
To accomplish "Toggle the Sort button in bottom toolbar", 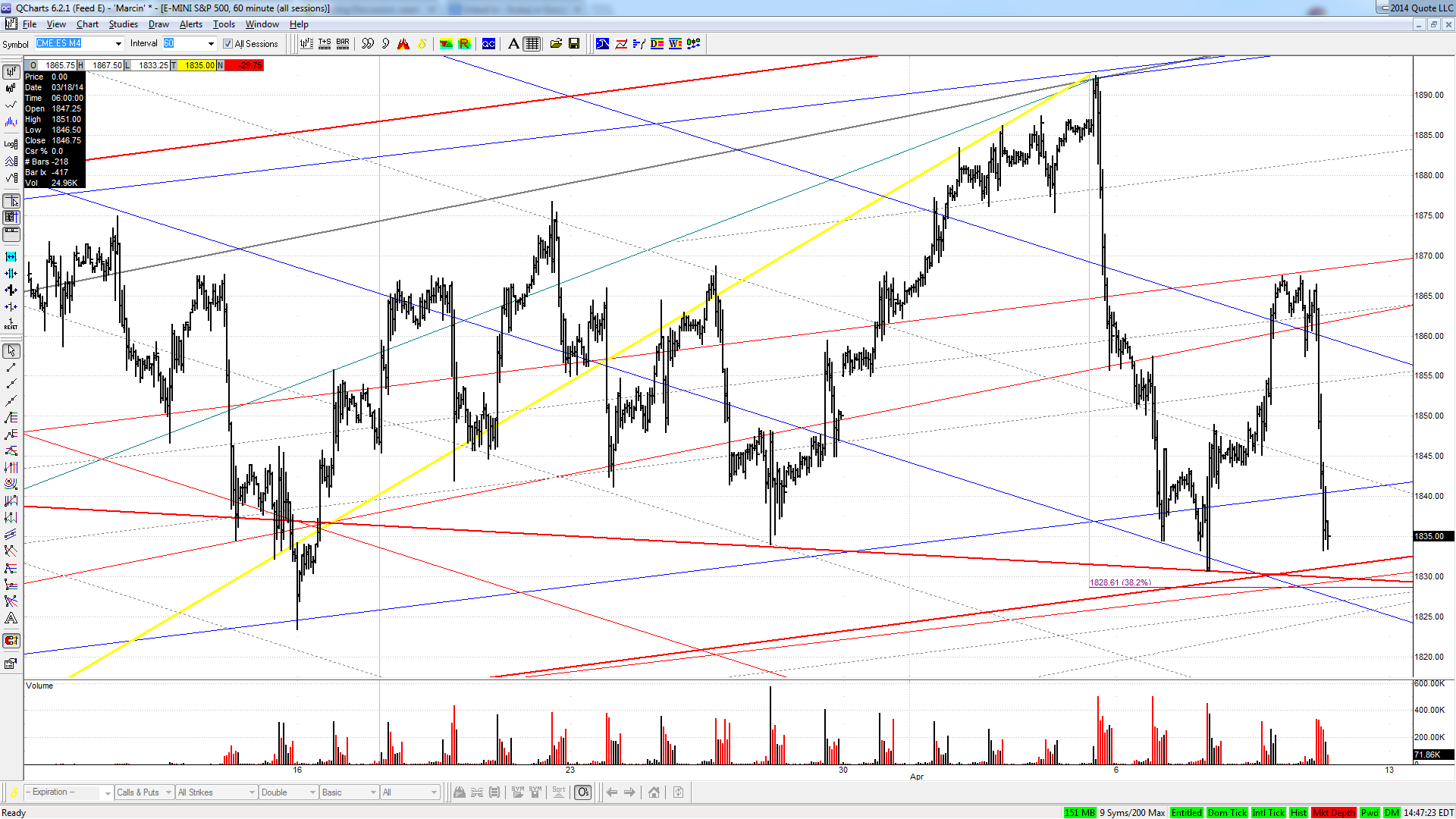I will pyautogui.click(x=559, y=792).
